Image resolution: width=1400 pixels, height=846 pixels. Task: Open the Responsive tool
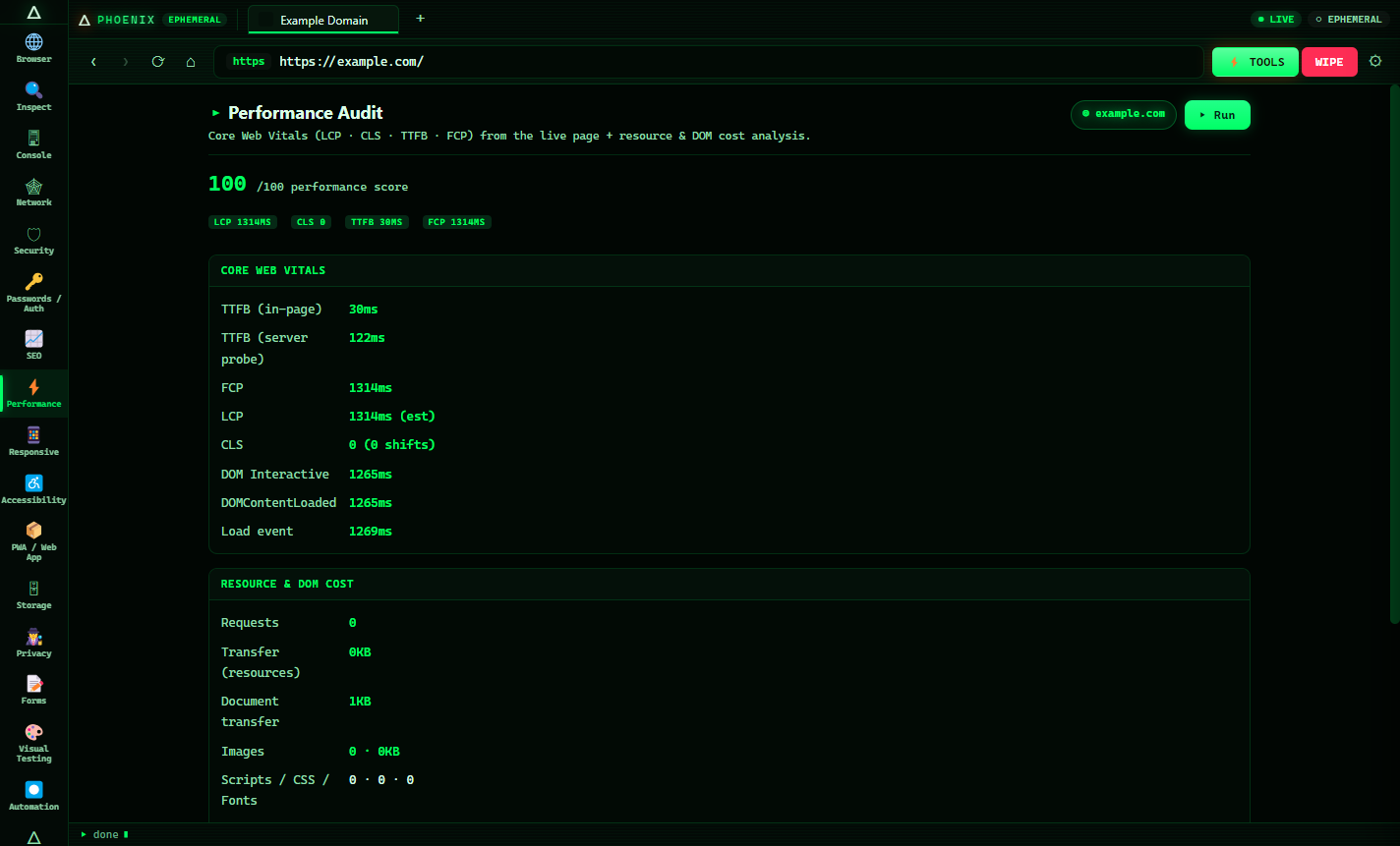[33, 441]
